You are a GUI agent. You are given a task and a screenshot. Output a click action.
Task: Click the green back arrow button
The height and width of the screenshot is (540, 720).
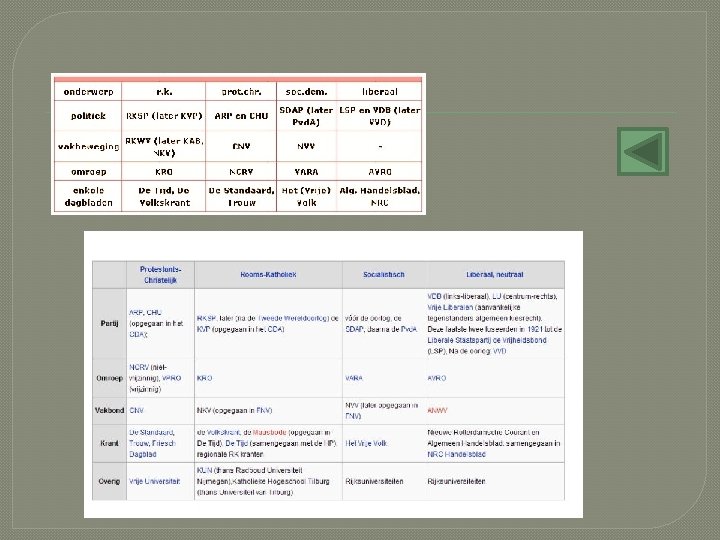(642, 152)
